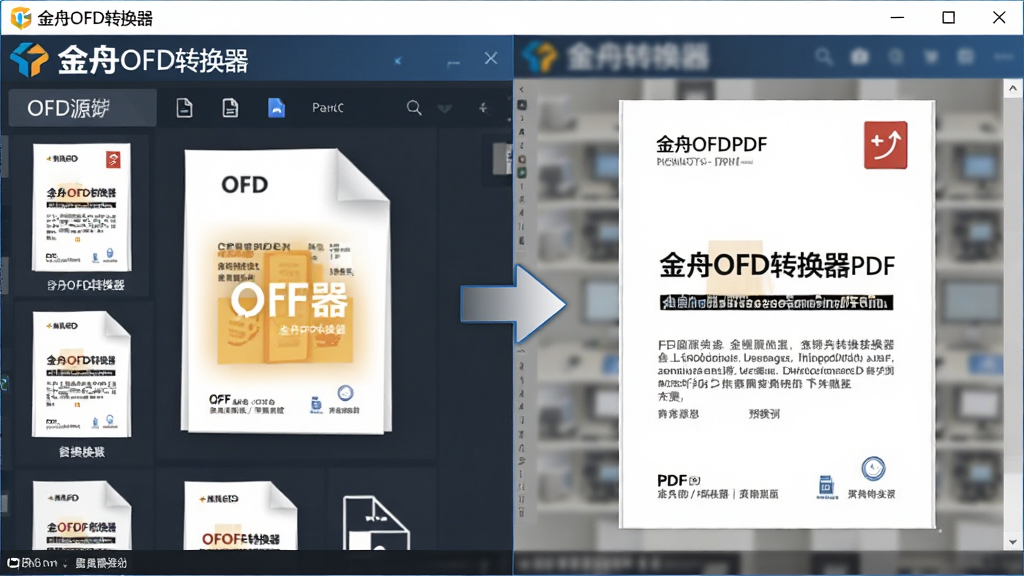Click the scrollbar down arrow in right panel
This screenshot has height=576, width=1024.
tap(1013, 541)
